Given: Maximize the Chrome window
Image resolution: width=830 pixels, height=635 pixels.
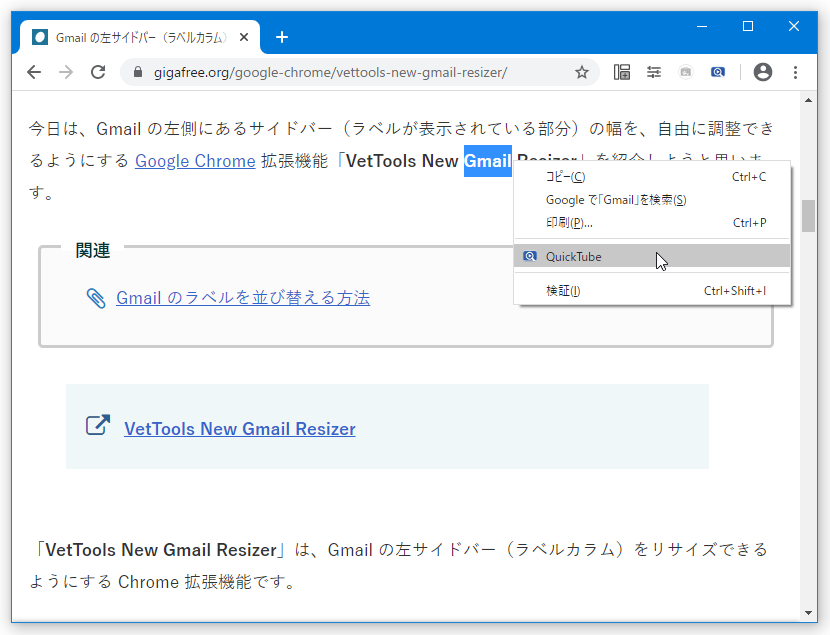Looking at the screenshot, I should (x=748, y=26).
